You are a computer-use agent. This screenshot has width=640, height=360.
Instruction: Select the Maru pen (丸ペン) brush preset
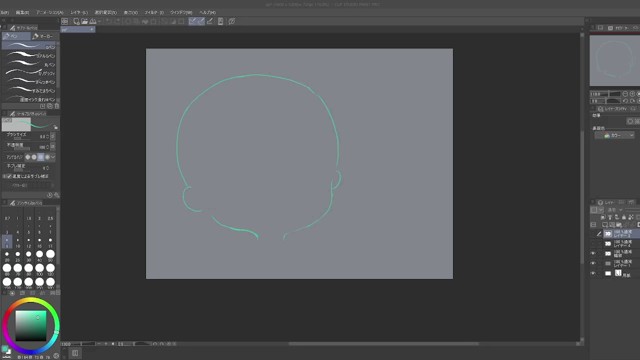[29, 64]
